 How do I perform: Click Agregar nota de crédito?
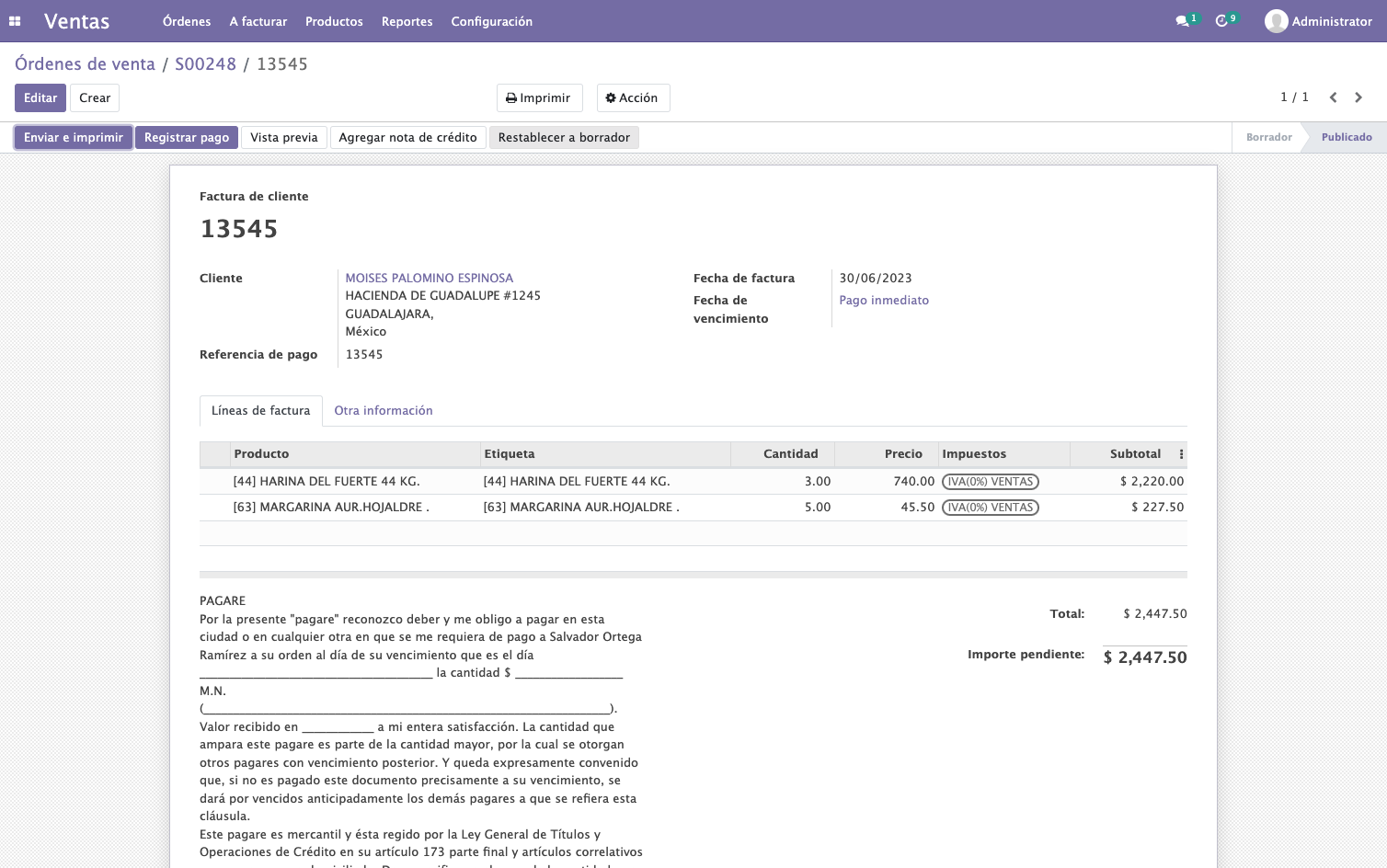click(408, 138)
